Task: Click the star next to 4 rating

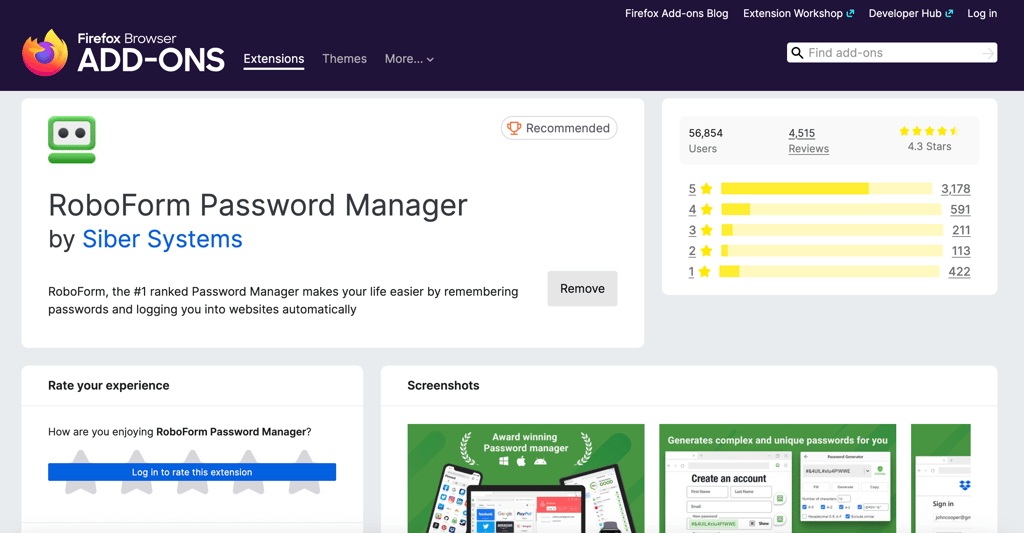Action: [x=706, y=210]
